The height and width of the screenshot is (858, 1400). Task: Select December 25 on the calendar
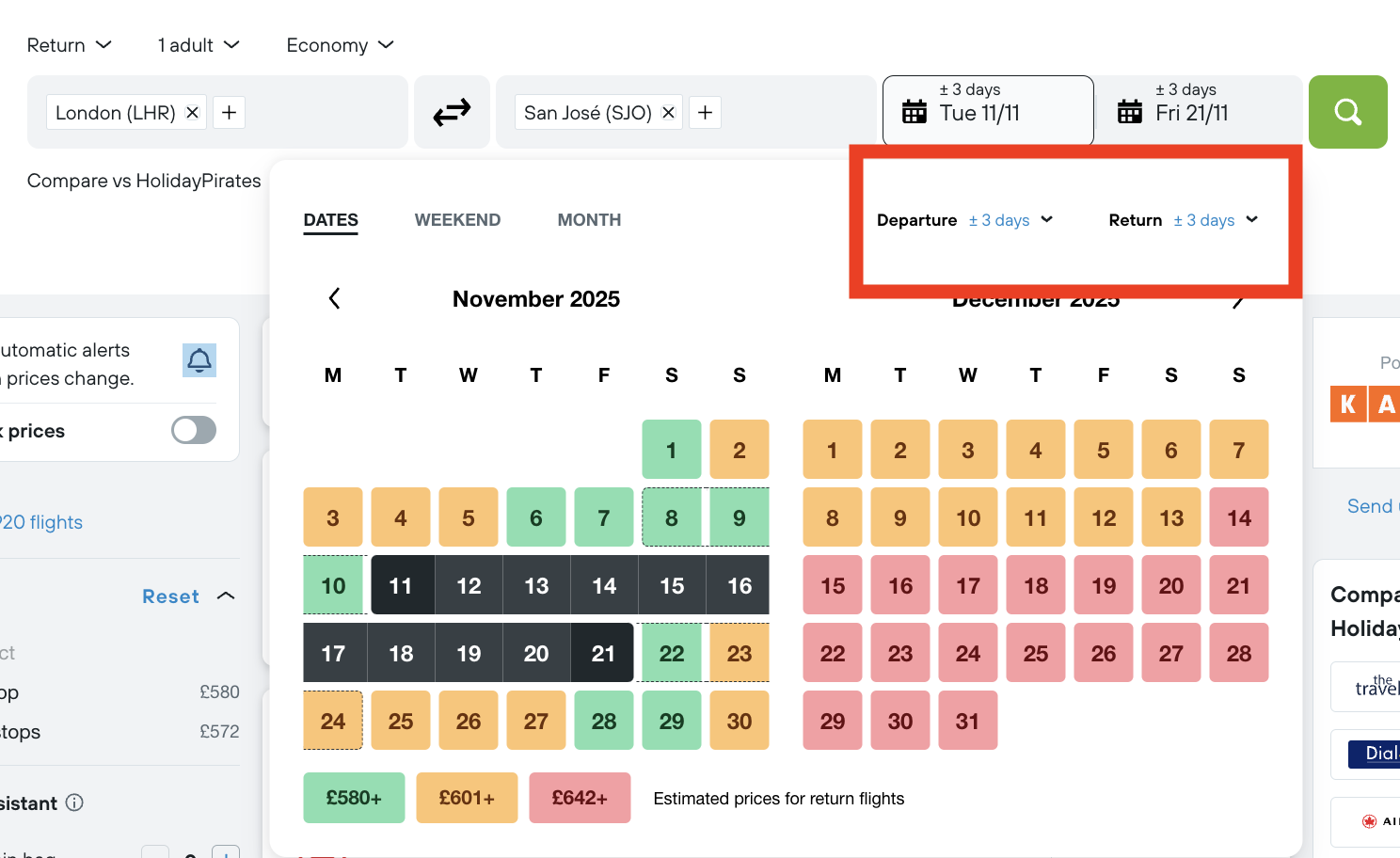(1036, 653)
